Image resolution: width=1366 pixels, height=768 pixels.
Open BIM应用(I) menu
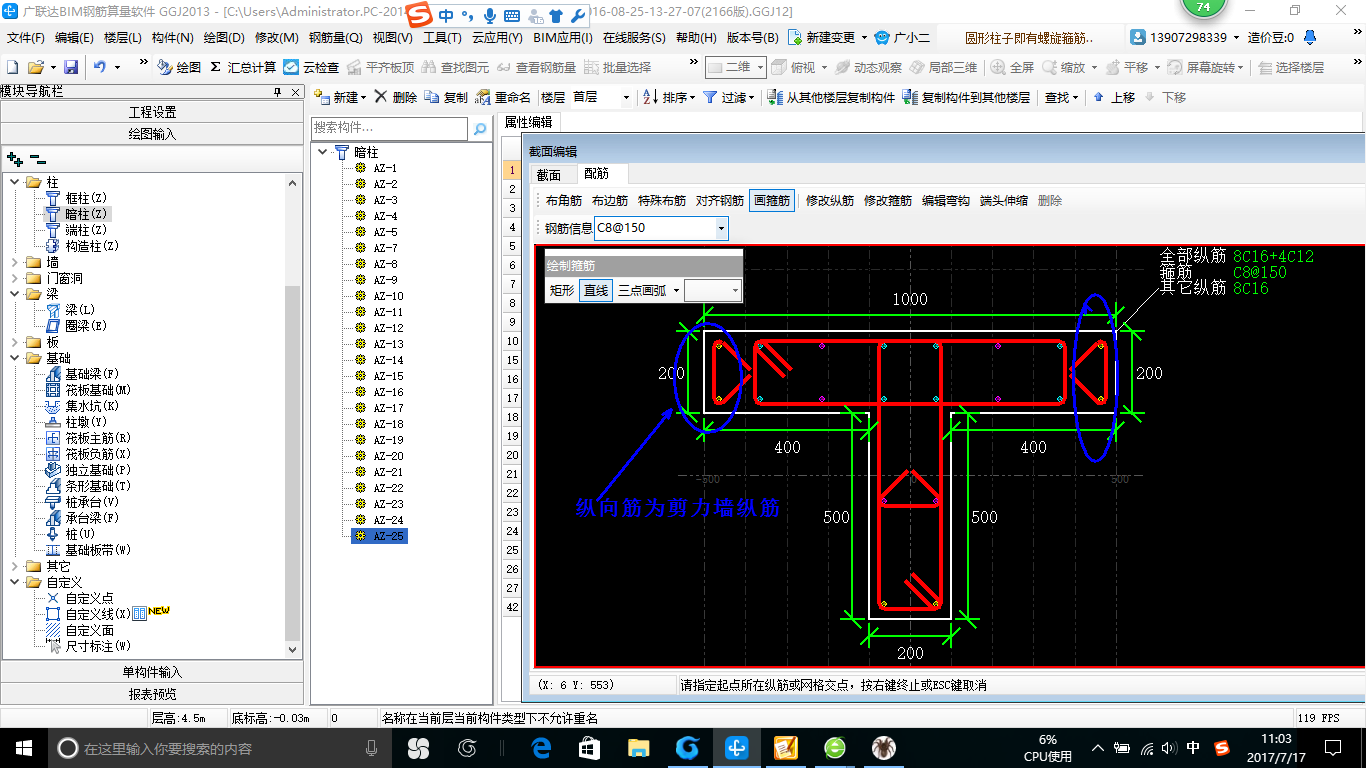[563, 37]
